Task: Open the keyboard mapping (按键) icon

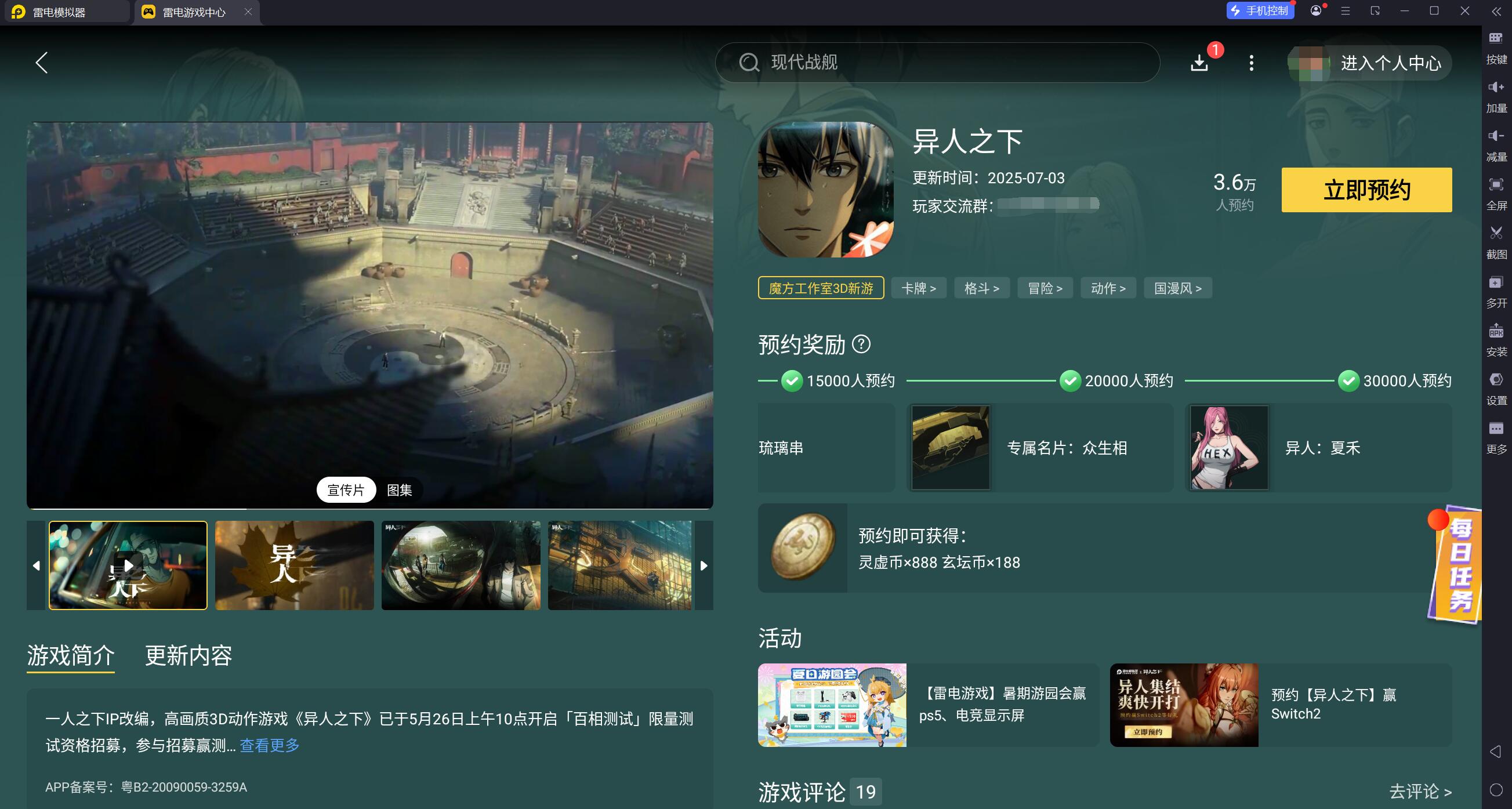Action: pyautogui.click(x=1496, y=39)
